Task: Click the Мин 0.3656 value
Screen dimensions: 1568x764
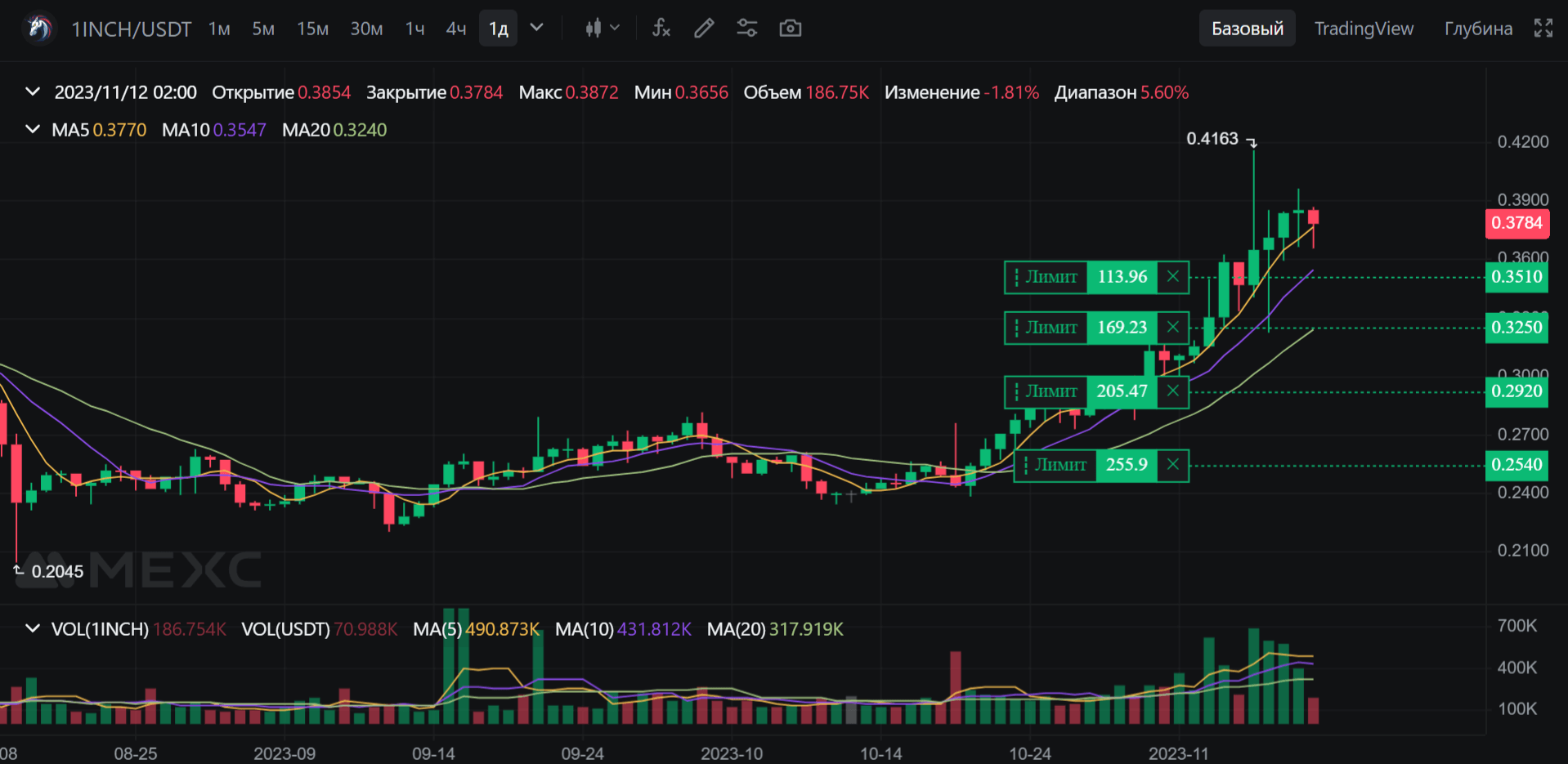Action: (x=681, y=92)
